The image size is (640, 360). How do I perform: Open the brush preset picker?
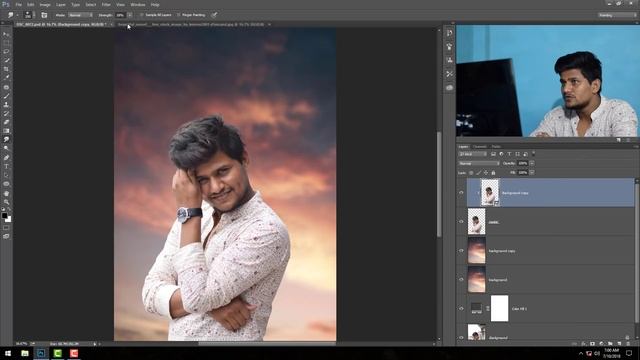coord(28,15)
